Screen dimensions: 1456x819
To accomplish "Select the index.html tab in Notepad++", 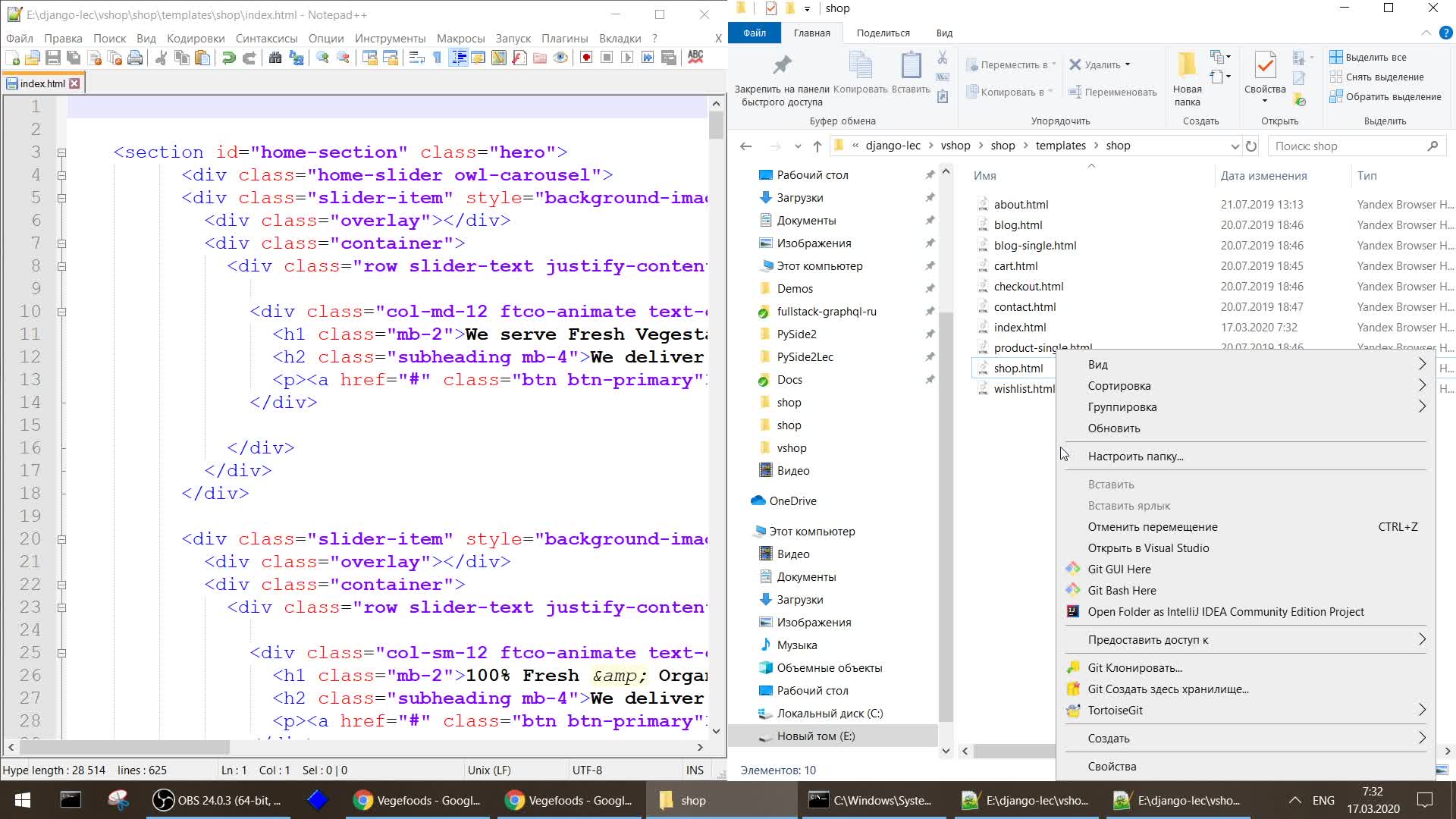I will pyautogui.click(x=42, y=83).
